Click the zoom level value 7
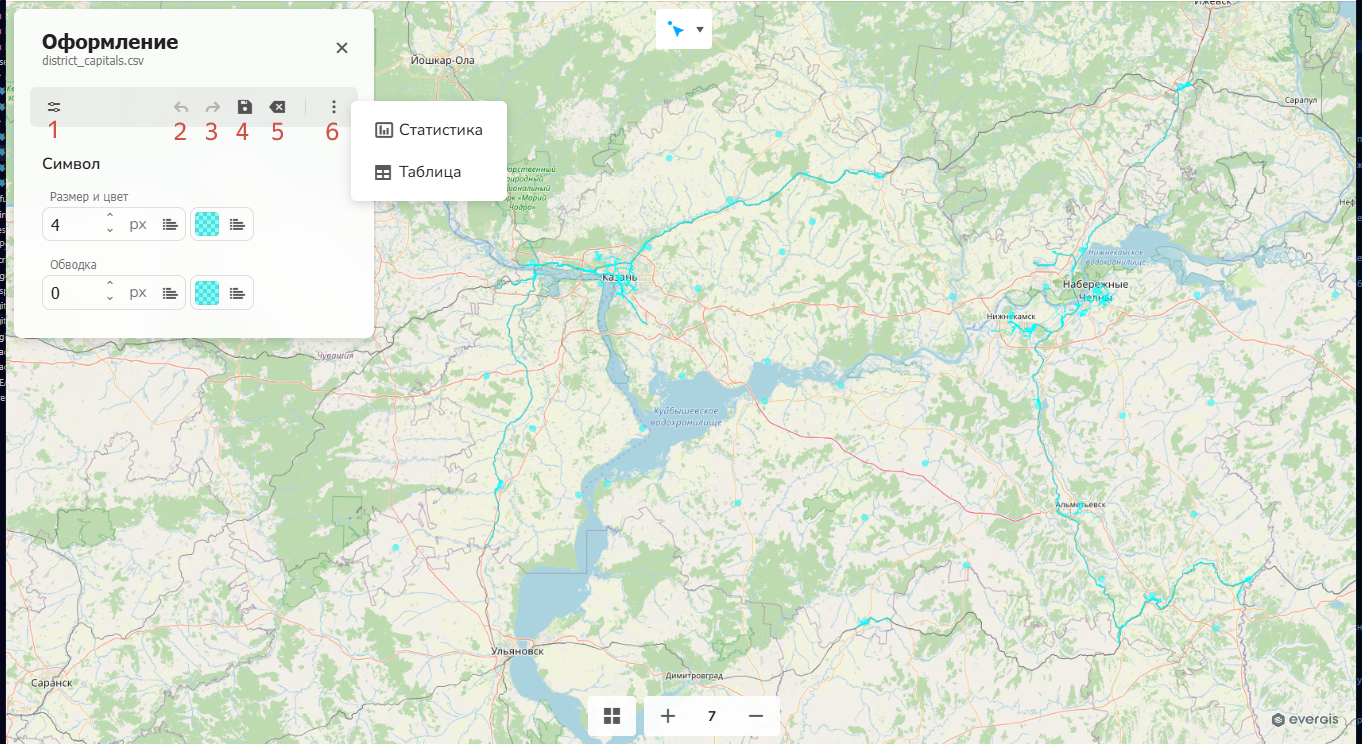 712,716
